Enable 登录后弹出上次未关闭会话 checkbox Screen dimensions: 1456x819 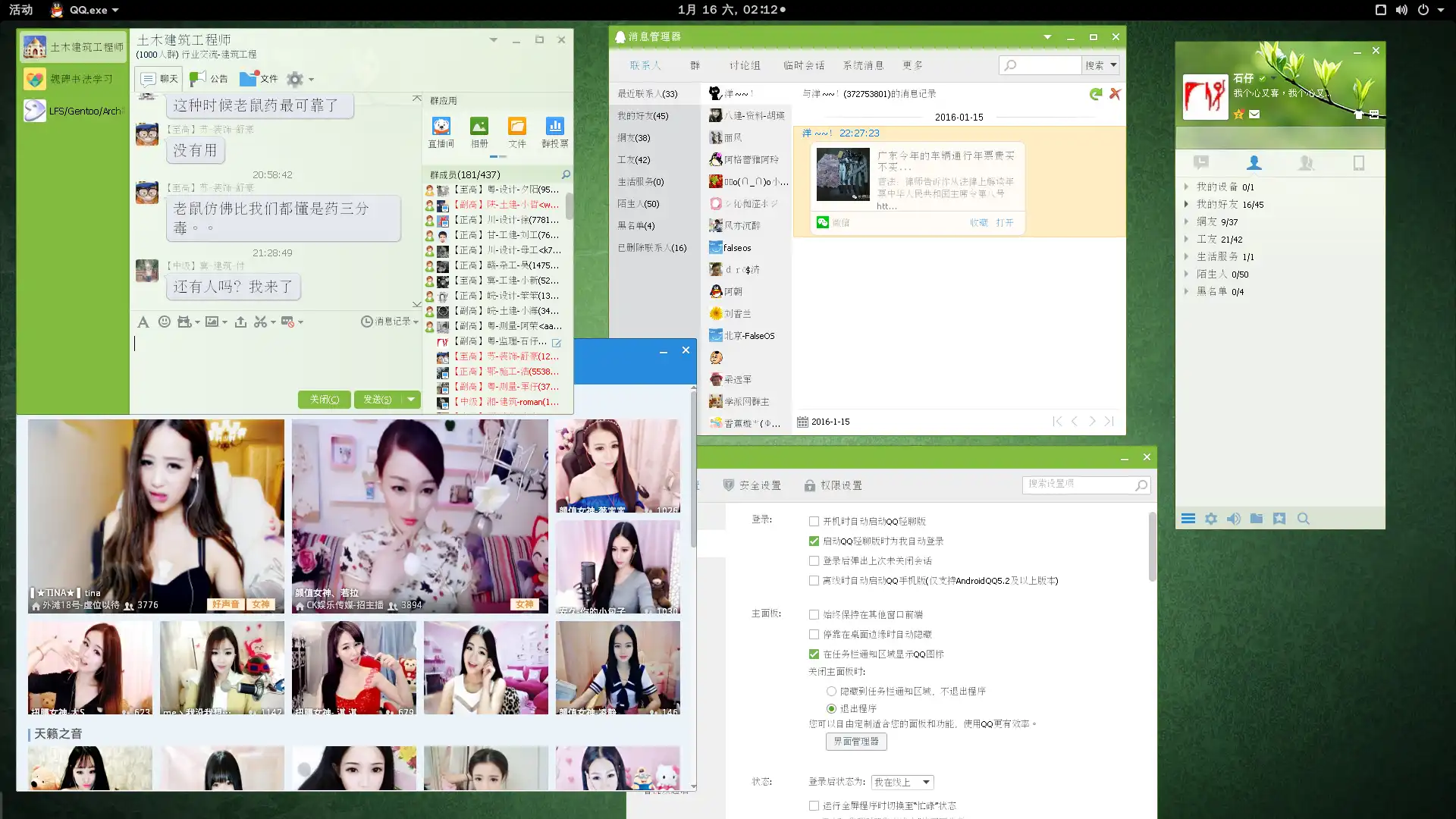(x=814, y=561)
